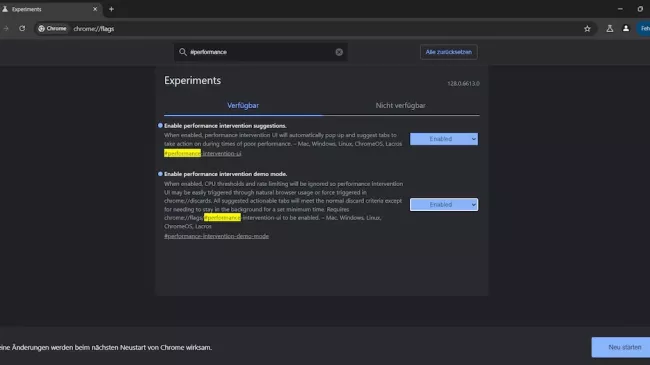650x365 pixels.
Task: Reload the page with the refresh icon
Action: click(22, 29)
